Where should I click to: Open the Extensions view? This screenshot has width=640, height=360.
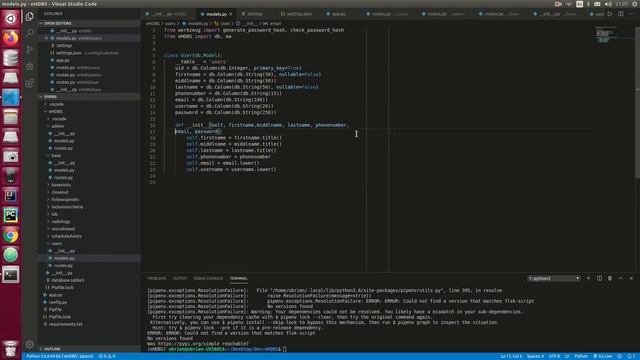[29, 84]
